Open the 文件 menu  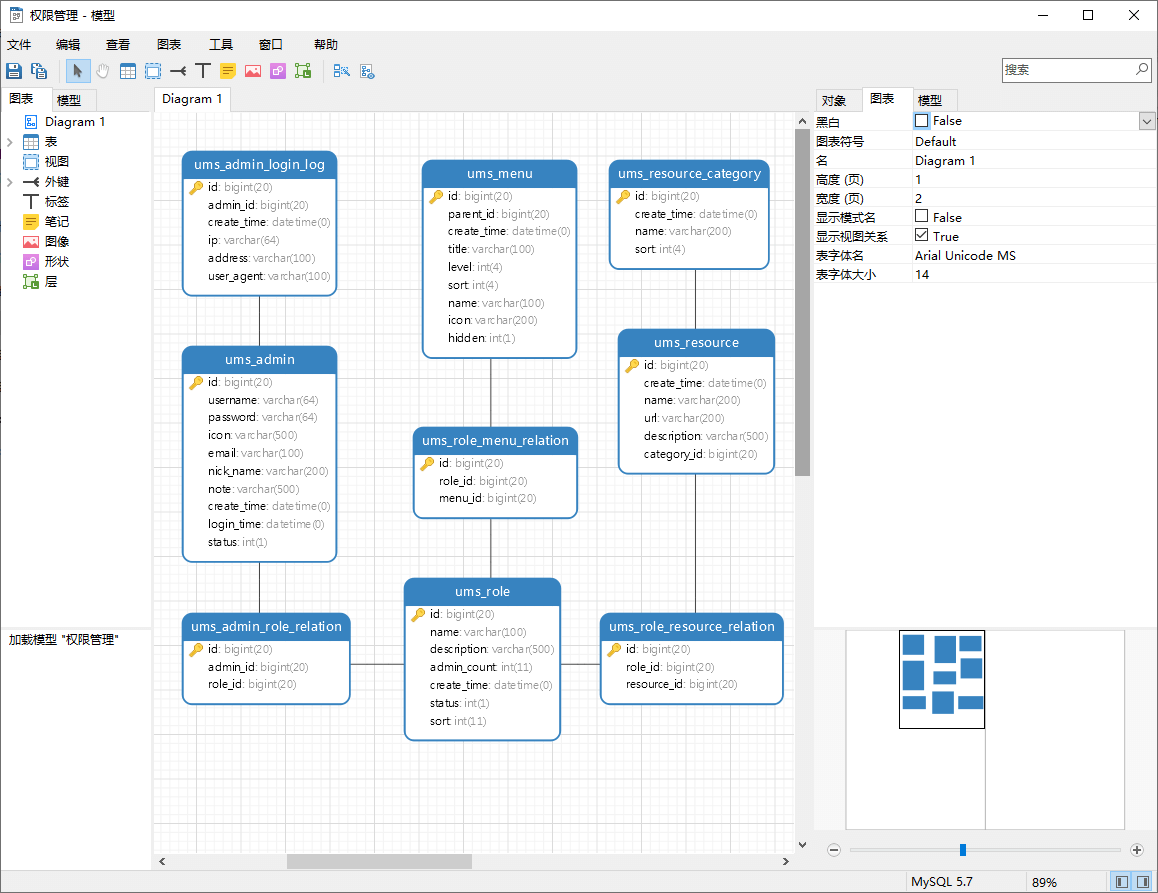19,44
